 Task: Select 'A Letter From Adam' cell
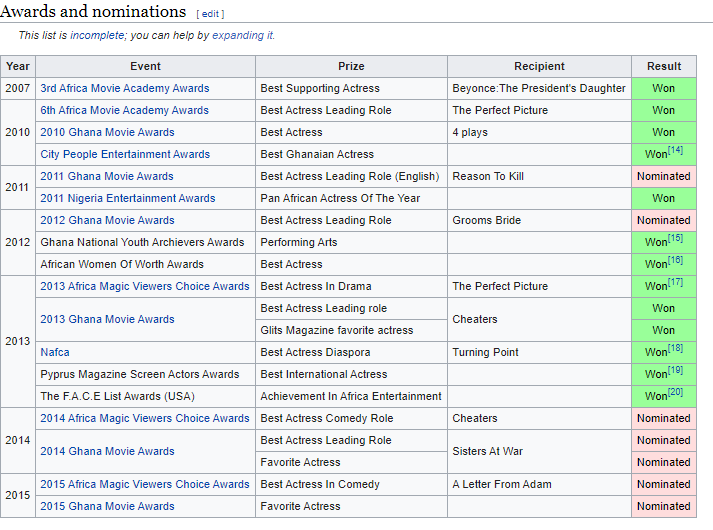(539, 484)
